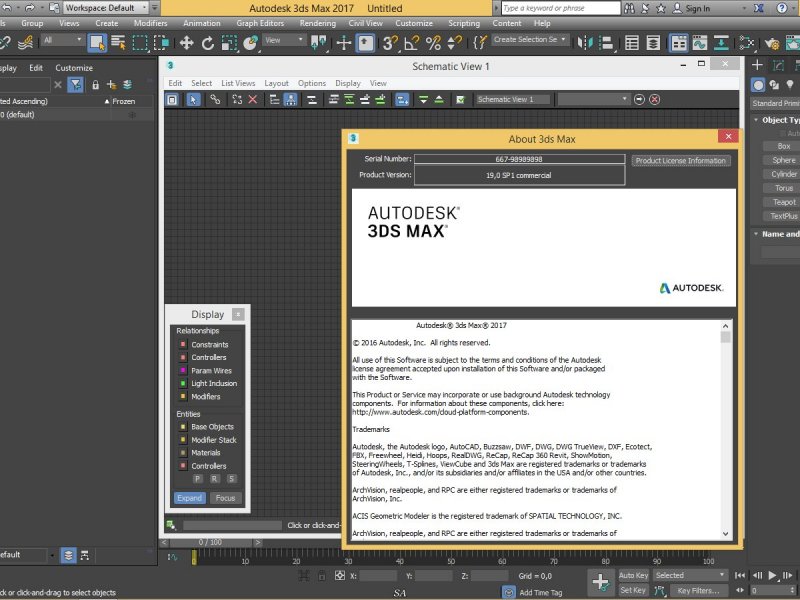
Task: Activate the Select Object tool
Action: click(97, 43)
